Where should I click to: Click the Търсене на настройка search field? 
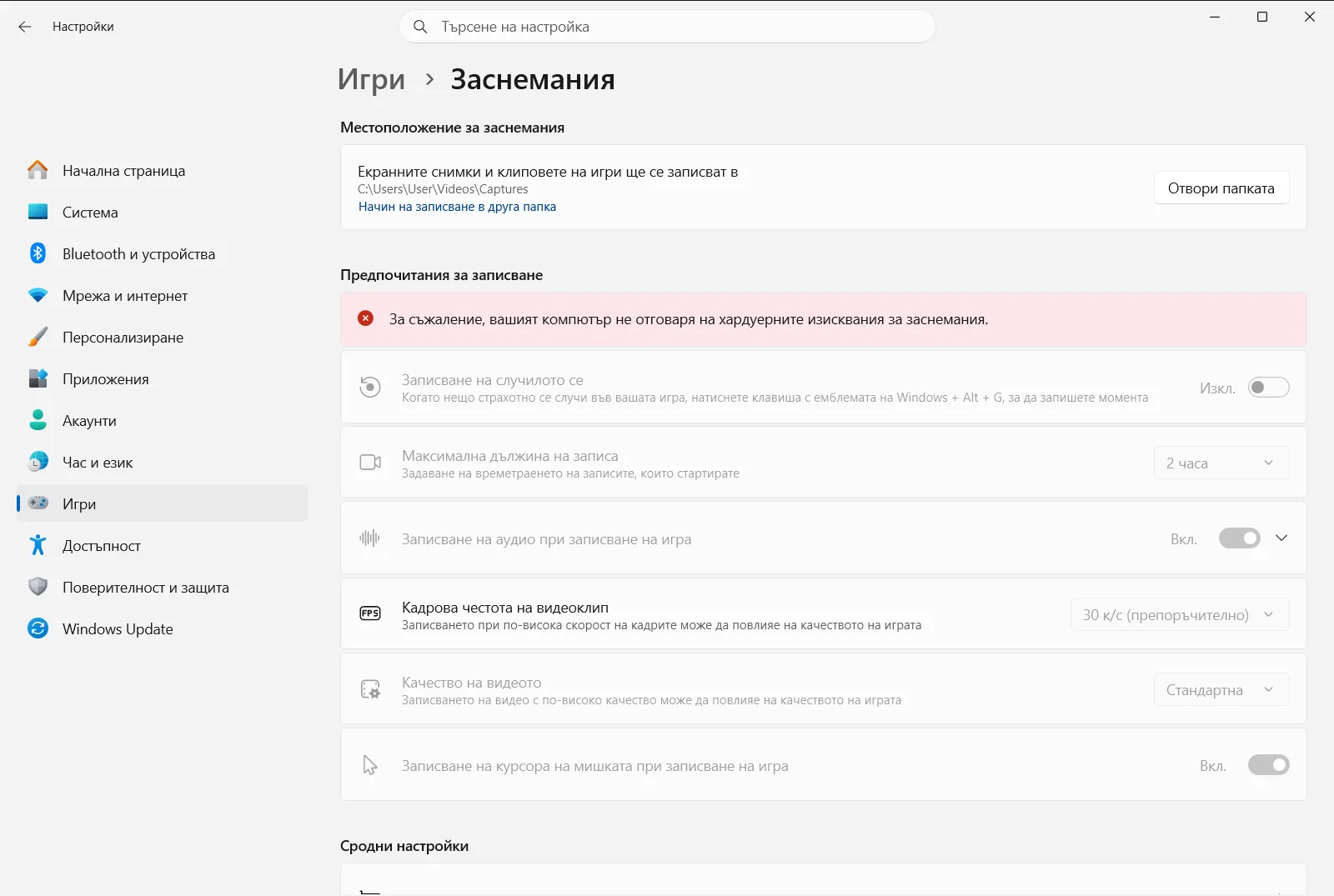(x=667, y=27)
